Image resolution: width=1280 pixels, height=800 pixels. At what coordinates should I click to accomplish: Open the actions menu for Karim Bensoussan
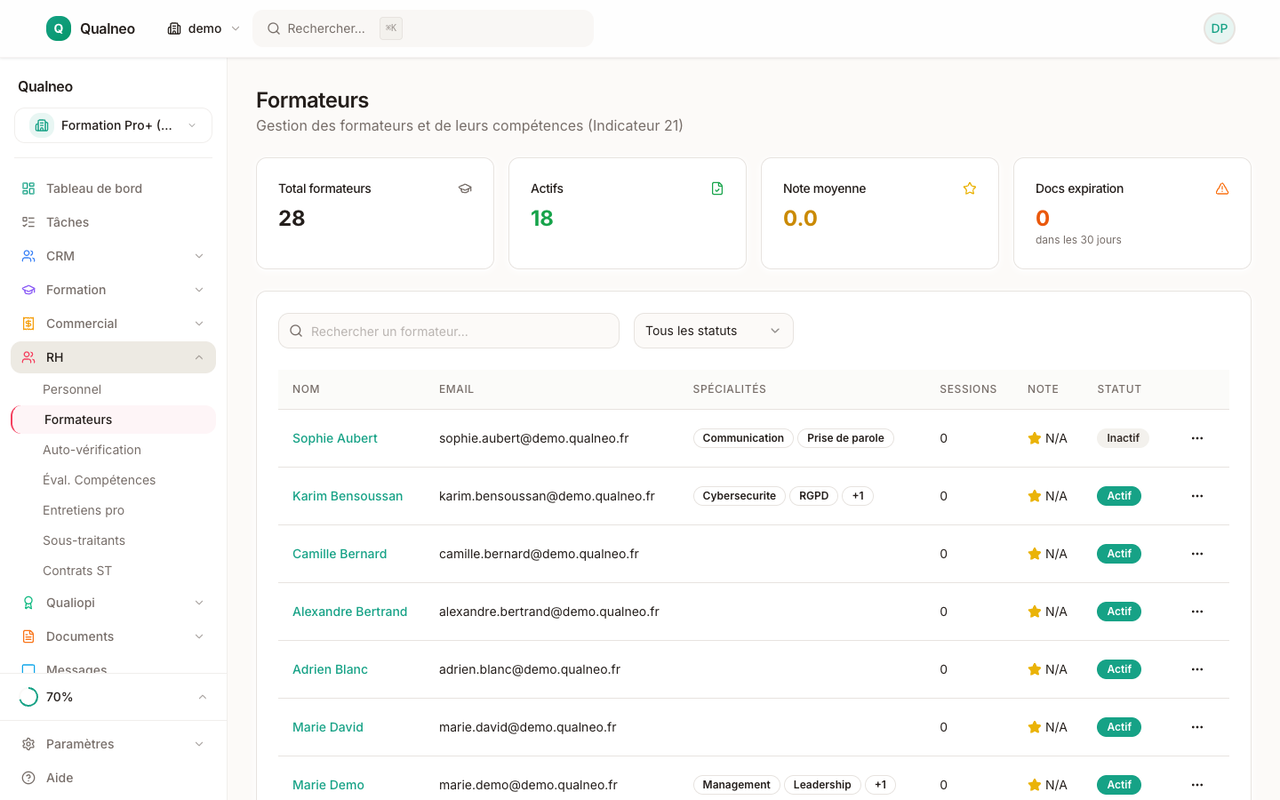[1197, 496]
